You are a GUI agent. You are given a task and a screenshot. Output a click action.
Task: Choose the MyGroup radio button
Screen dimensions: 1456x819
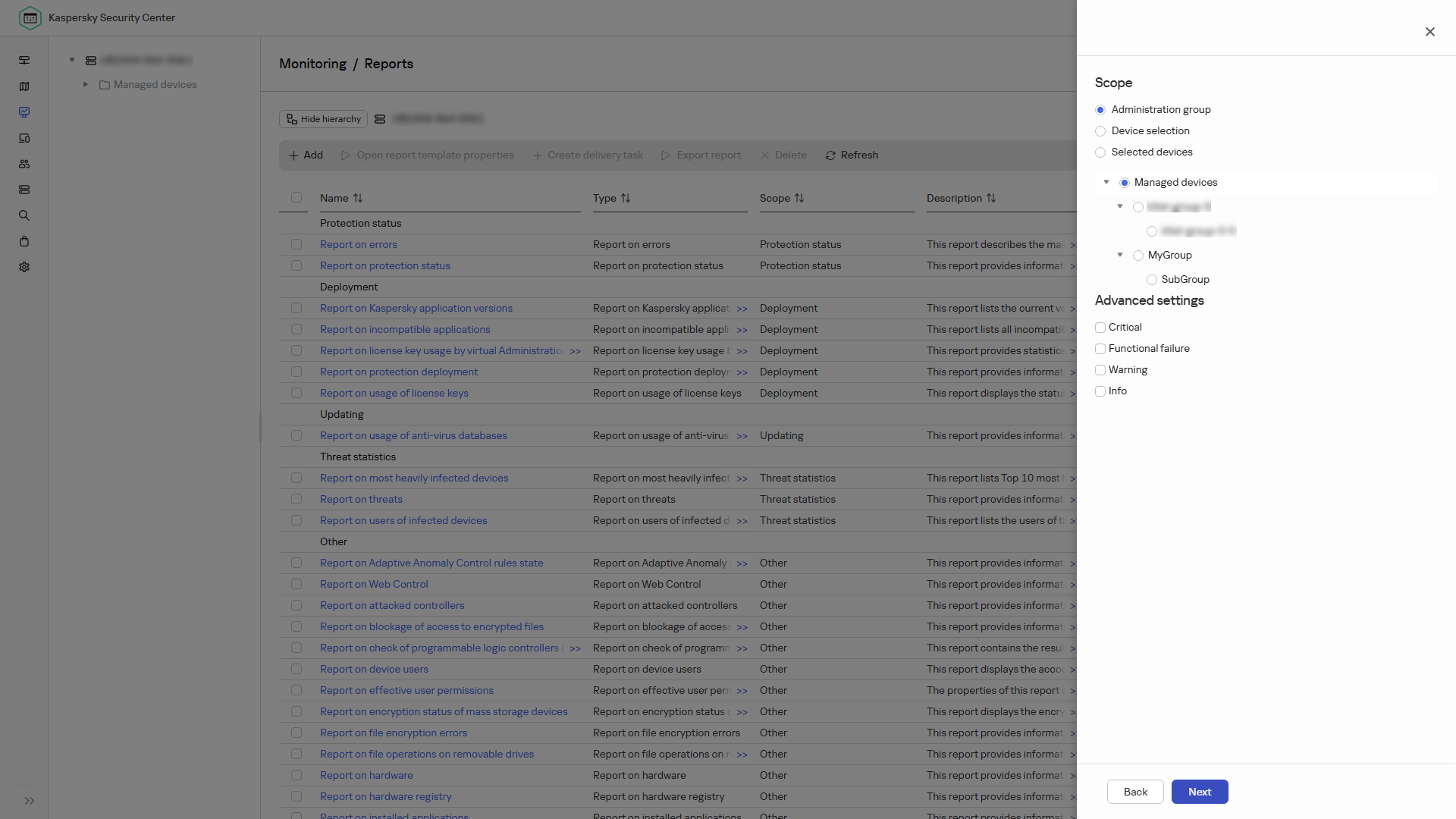coord(1138,256)
